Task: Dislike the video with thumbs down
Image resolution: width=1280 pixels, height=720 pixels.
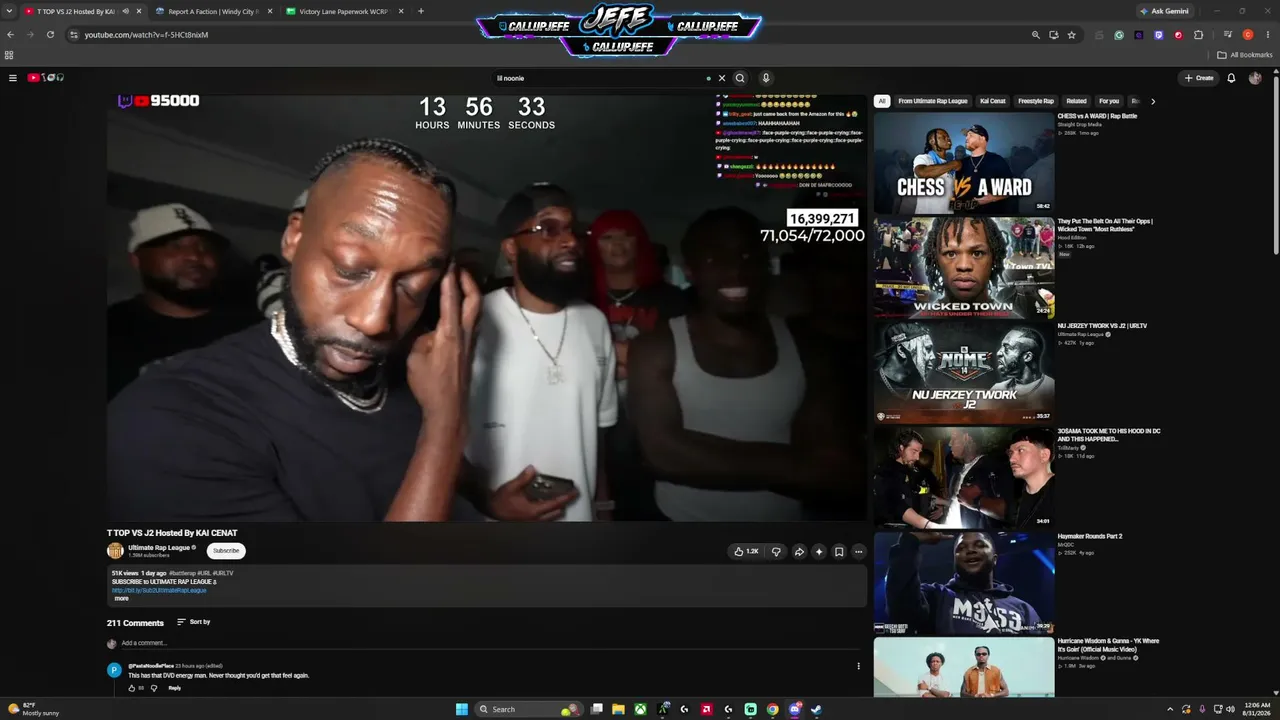Action: (x=776, y=551)
